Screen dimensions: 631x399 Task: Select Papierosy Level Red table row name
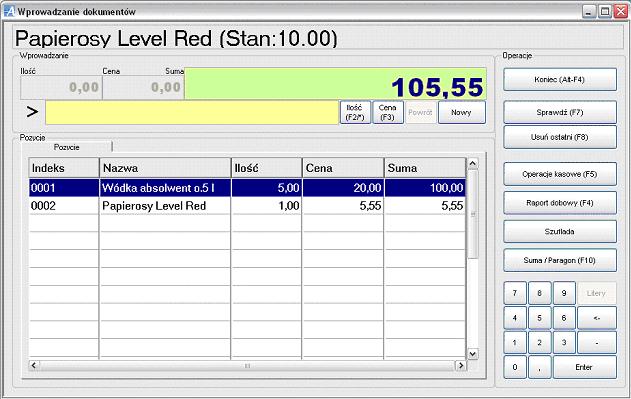pyautogui.click(x=165, y=206)
